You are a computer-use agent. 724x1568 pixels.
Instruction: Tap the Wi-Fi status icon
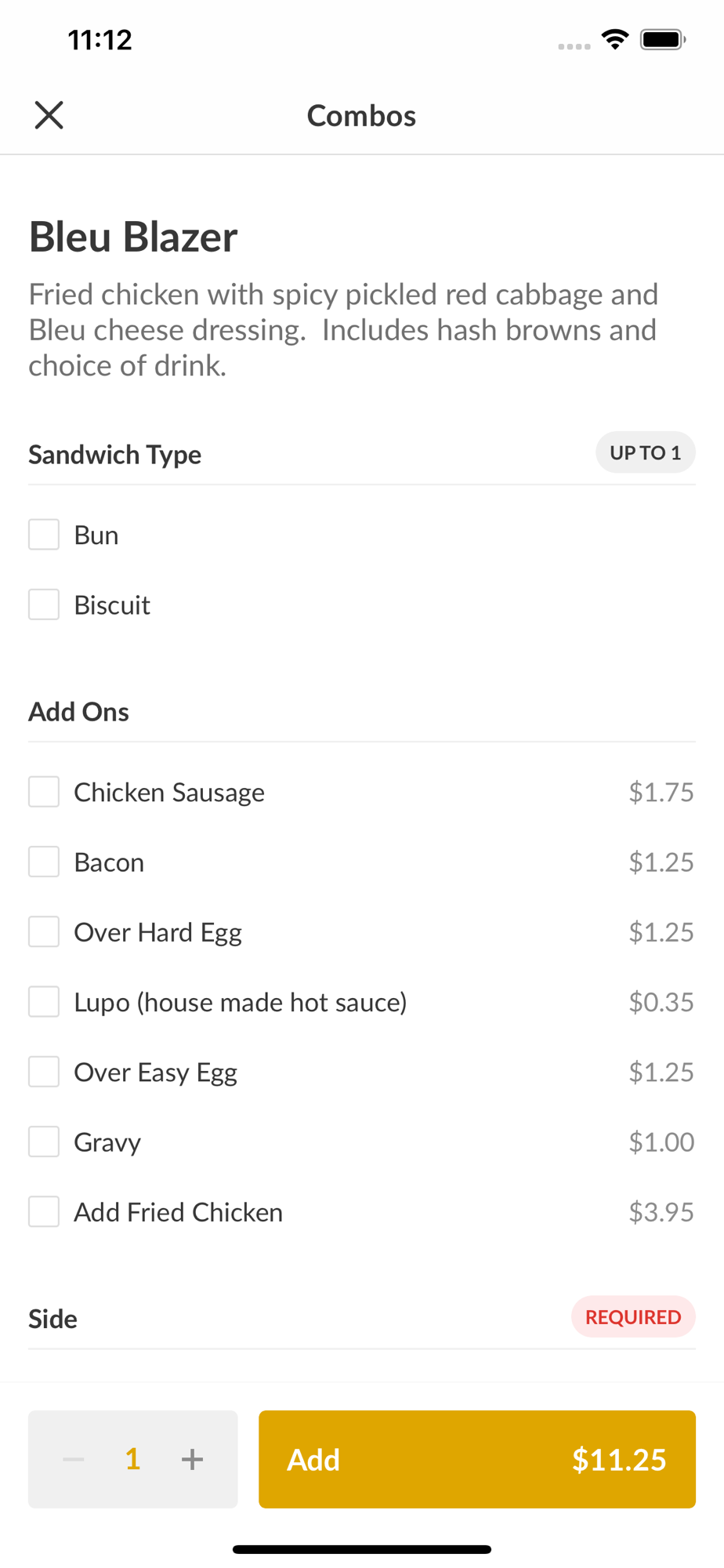tap(615, 39)
